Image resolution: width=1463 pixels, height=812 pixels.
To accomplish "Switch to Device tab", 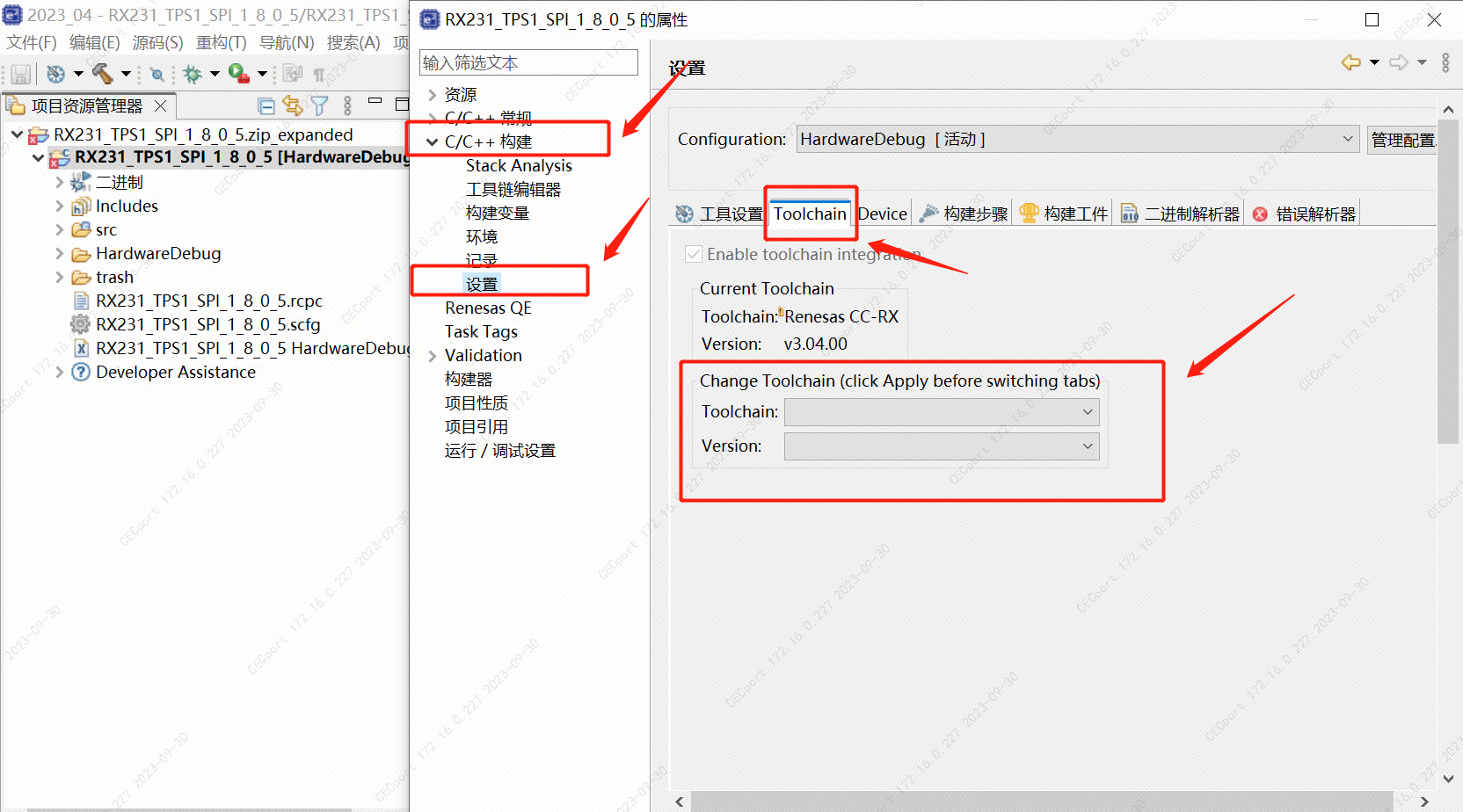I will tap(882, 214).
